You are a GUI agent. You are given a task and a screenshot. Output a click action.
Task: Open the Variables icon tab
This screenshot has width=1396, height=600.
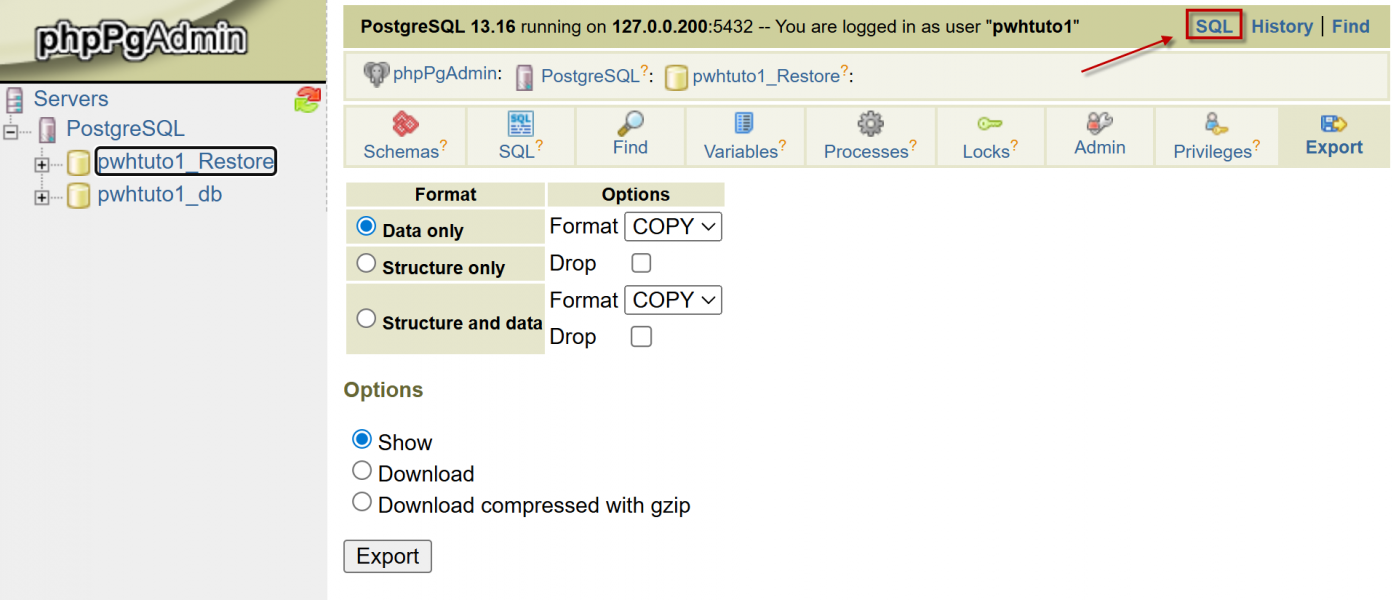tap(744, 124)
